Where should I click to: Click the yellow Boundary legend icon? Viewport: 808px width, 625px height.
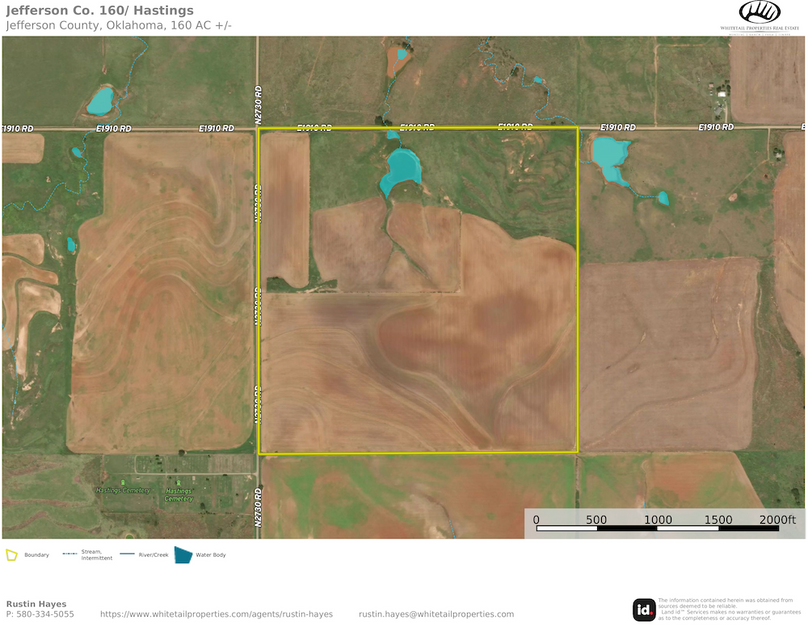[x=12, y=555]
